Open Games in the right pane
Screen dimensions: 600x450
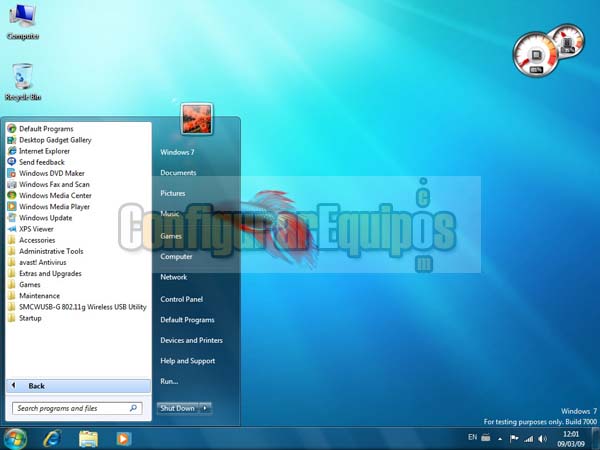[x=171, y=236]
